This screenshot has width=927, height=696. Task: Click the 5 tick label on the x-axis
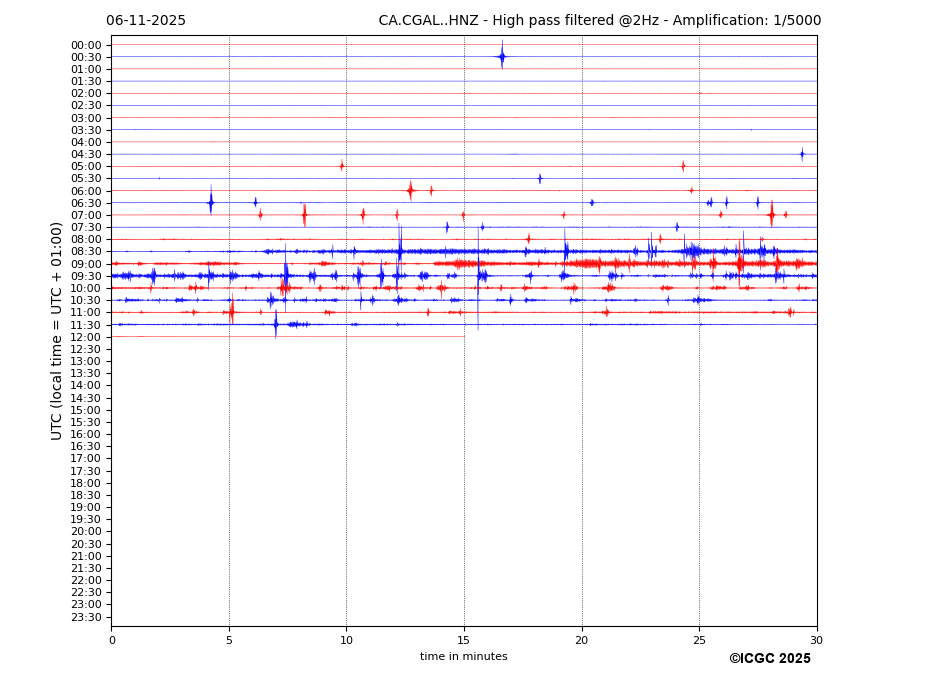point(229,640)
